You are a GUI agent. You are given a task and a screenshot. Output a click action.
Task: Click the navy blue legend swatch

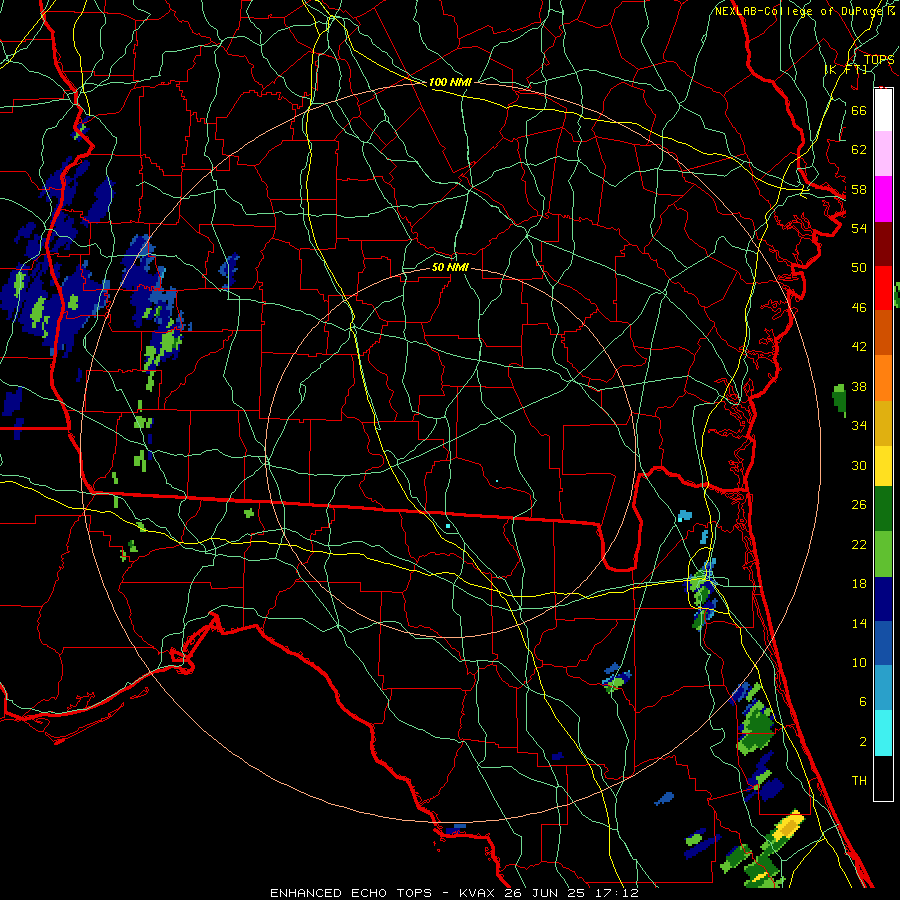883,599
